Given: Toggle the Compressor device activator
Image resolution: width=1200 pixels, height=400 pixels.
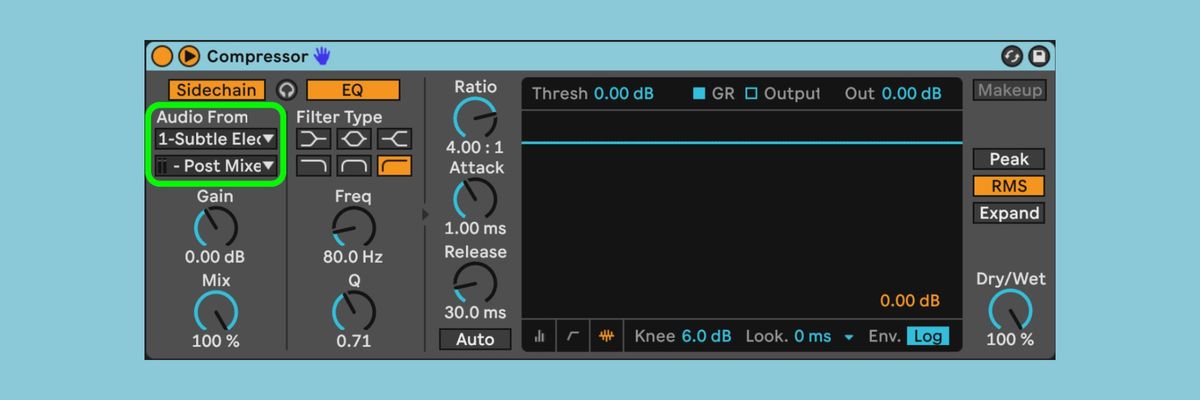Looking at the screenshot, I should [162, 57].
